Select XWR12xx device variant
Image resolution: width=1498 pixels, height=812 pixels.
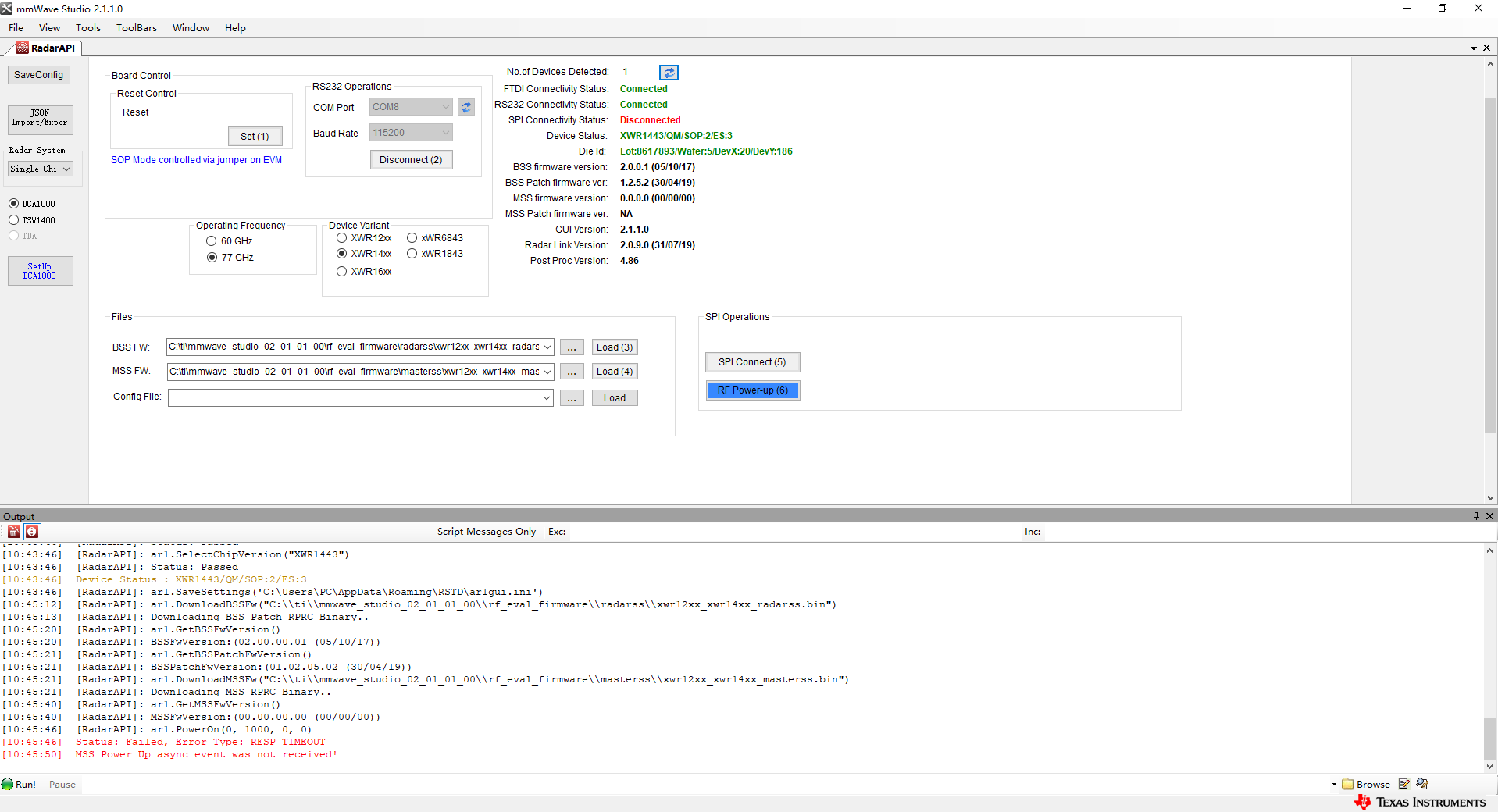[x=341, y=238]
